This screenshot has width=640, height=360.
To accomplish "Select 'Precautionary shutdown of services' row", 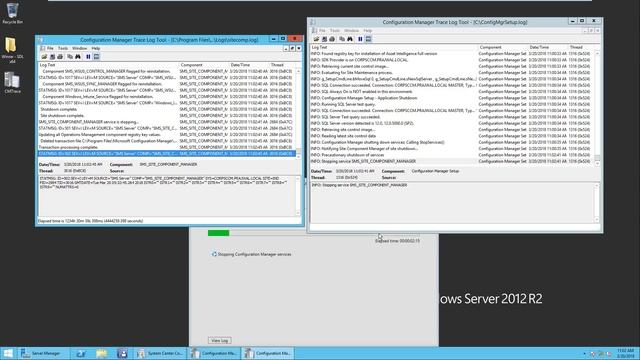I will pyautogui.click(x=452, y=155).
